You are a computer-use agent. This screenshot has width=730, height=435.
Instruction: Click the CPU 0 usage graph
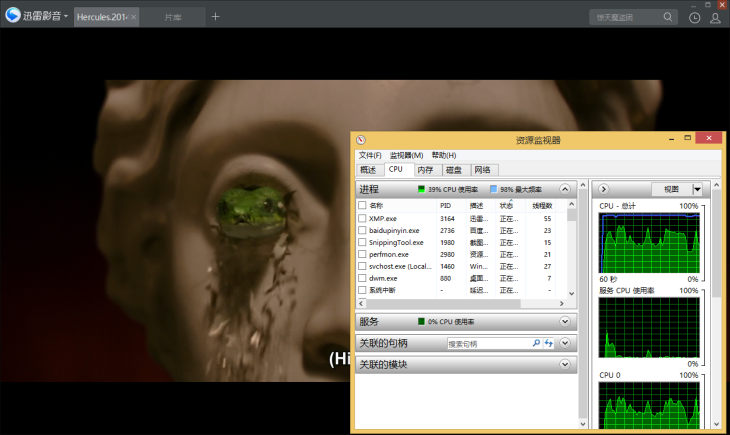(x=649, y=405)
